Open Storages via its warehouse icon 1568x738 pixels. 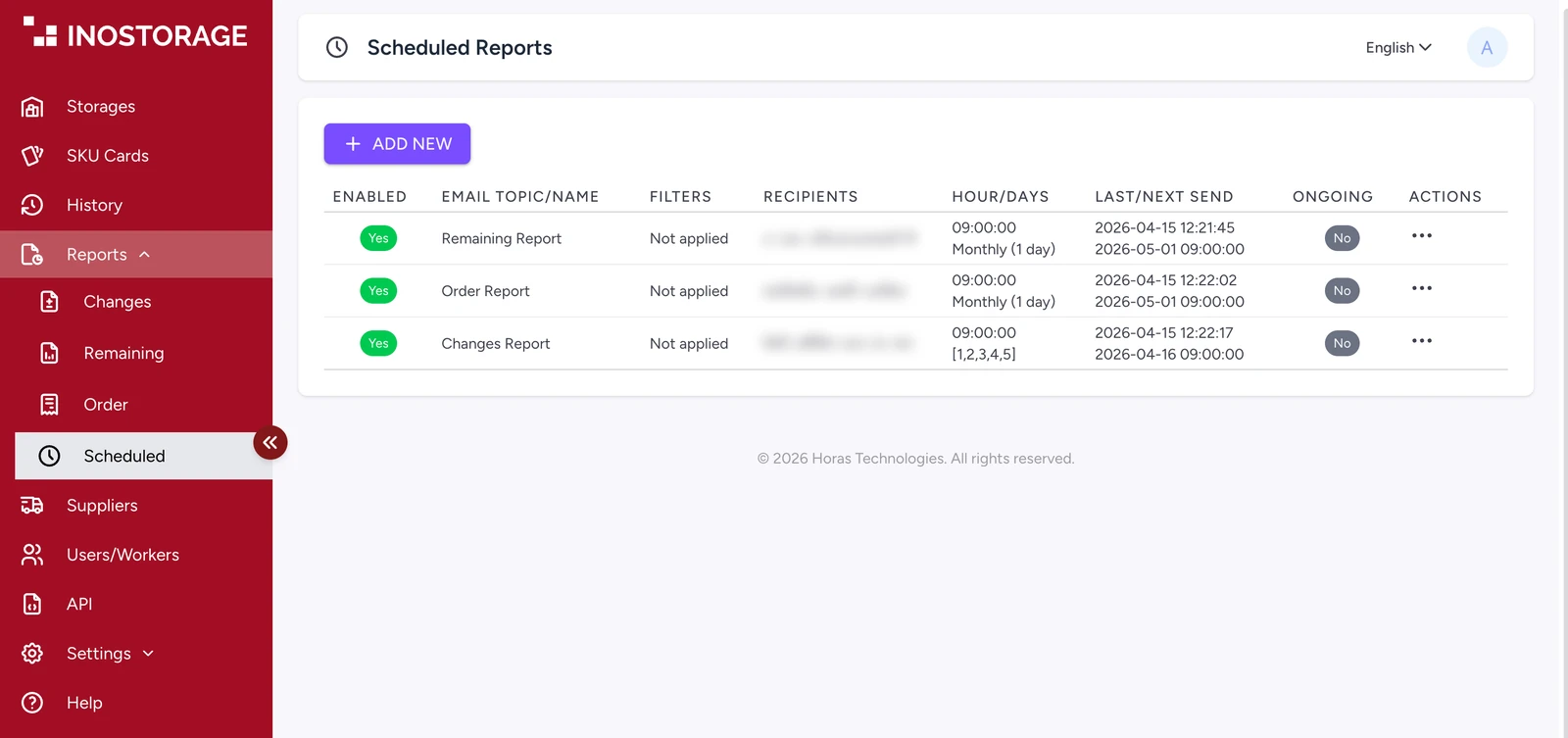tap(32, 106)
